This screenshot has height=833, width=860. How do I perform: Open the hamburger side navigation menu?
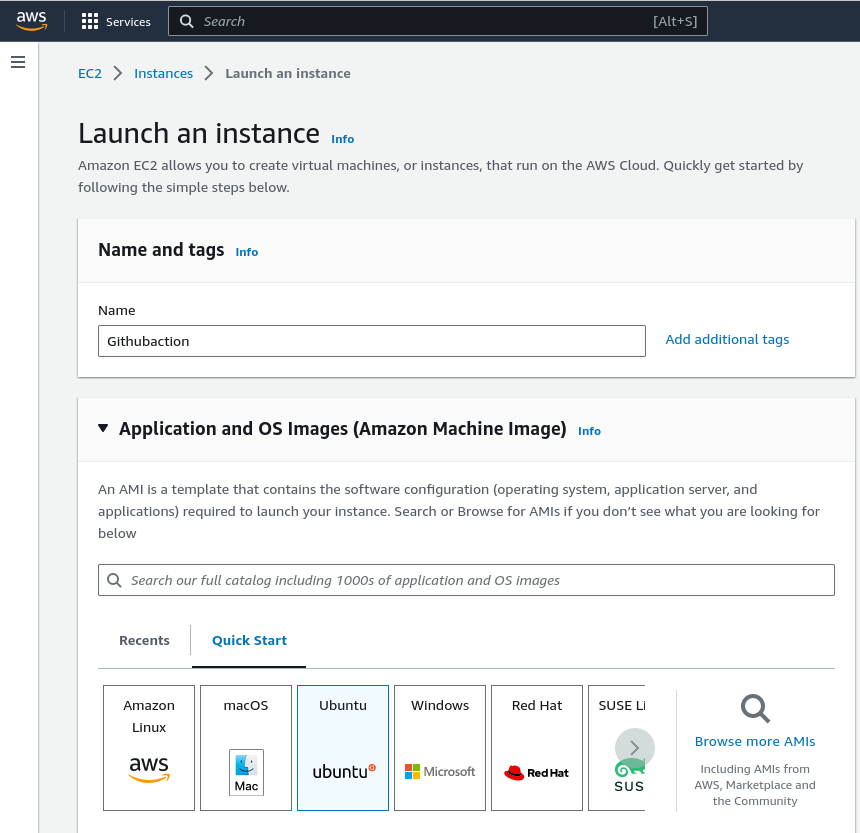click(x=18, y=62)
